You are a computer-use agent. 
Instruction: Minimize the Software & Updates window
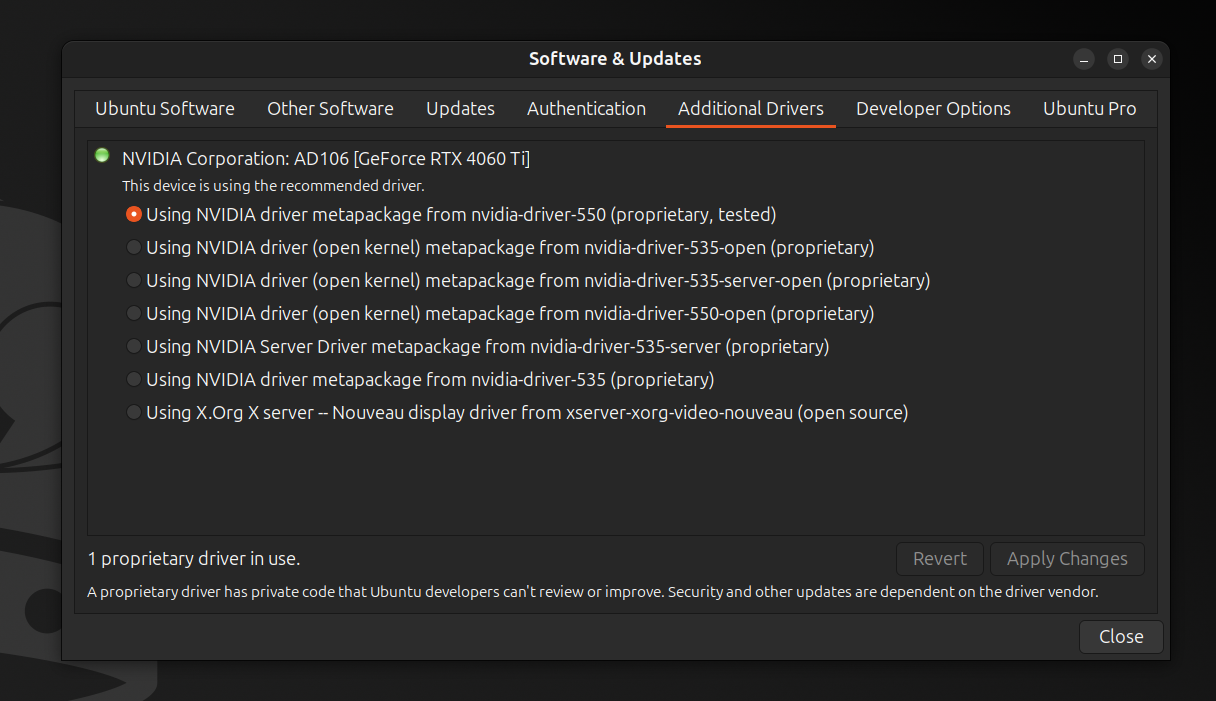1084,59
